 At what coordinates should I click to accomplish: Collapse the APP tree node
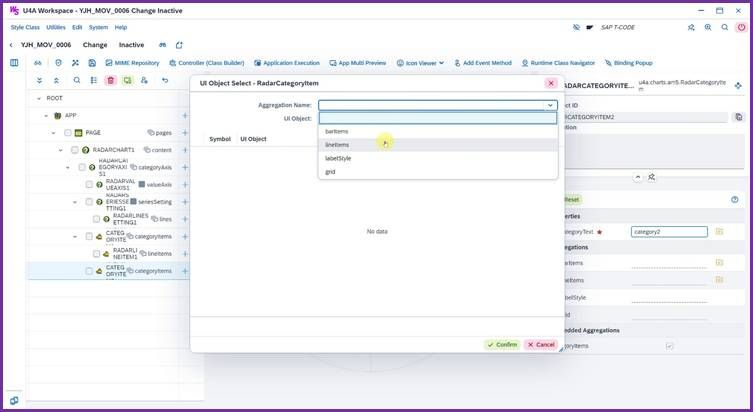46,116
